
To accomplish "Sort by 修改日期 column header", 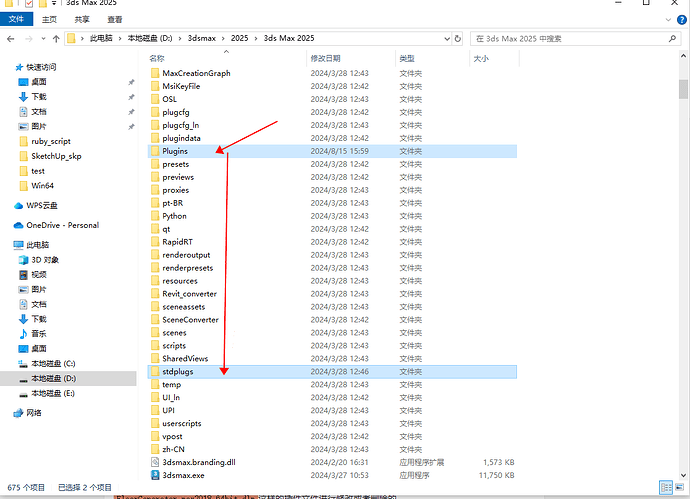I will 327,58.
